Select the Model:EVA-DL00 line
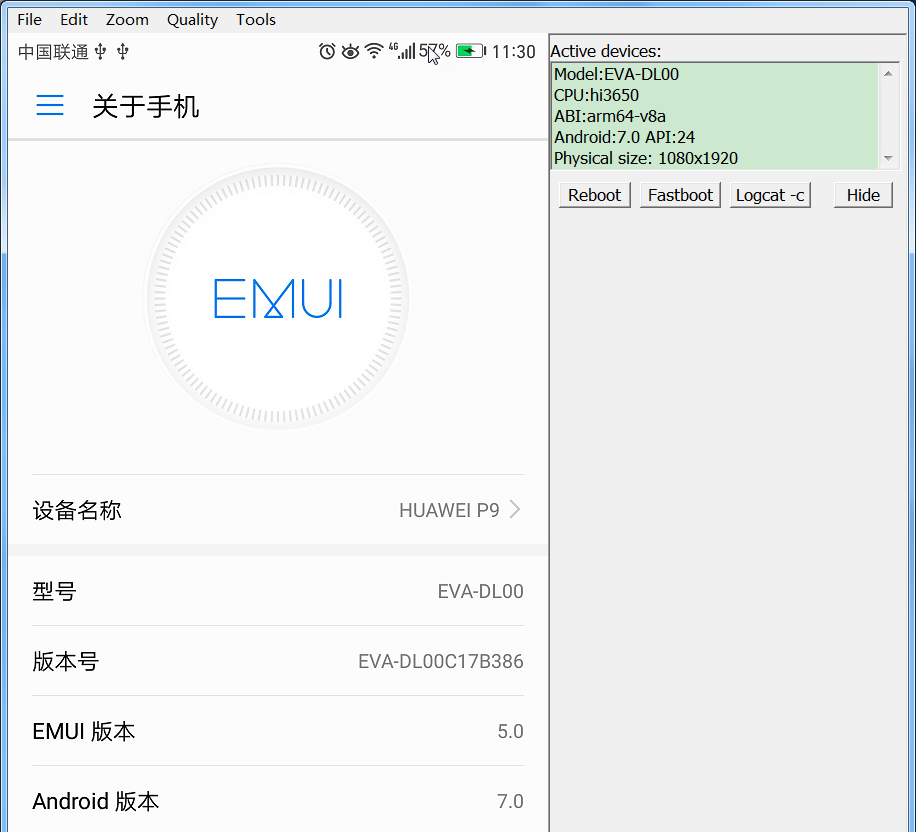The height and width of the screenshot is (832, 916). (616, 74)
